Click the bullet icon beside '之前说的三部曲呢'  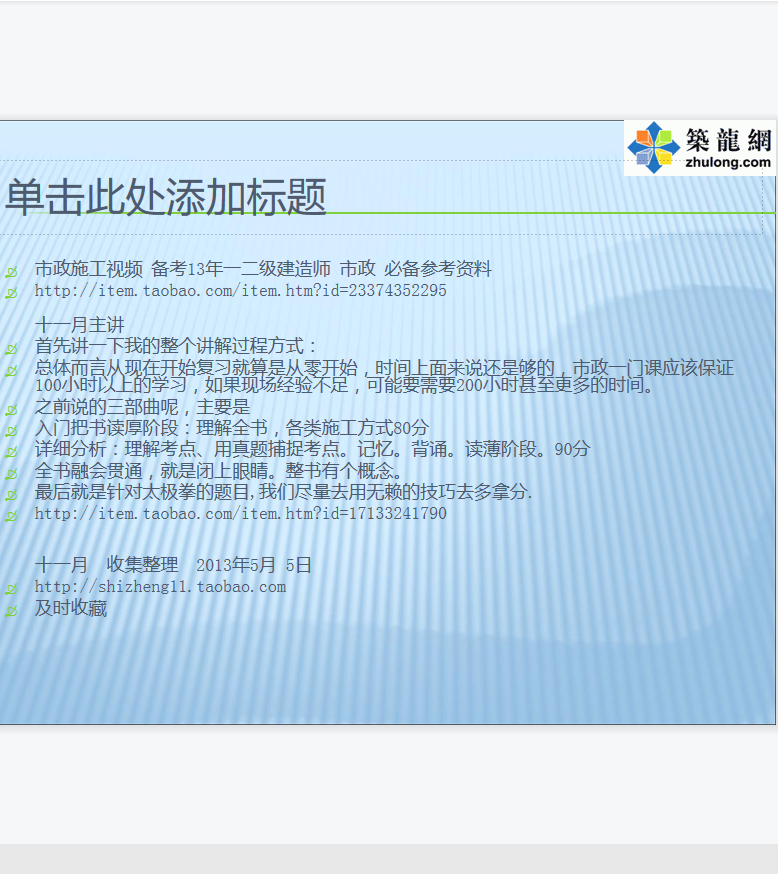pos(11,410)
